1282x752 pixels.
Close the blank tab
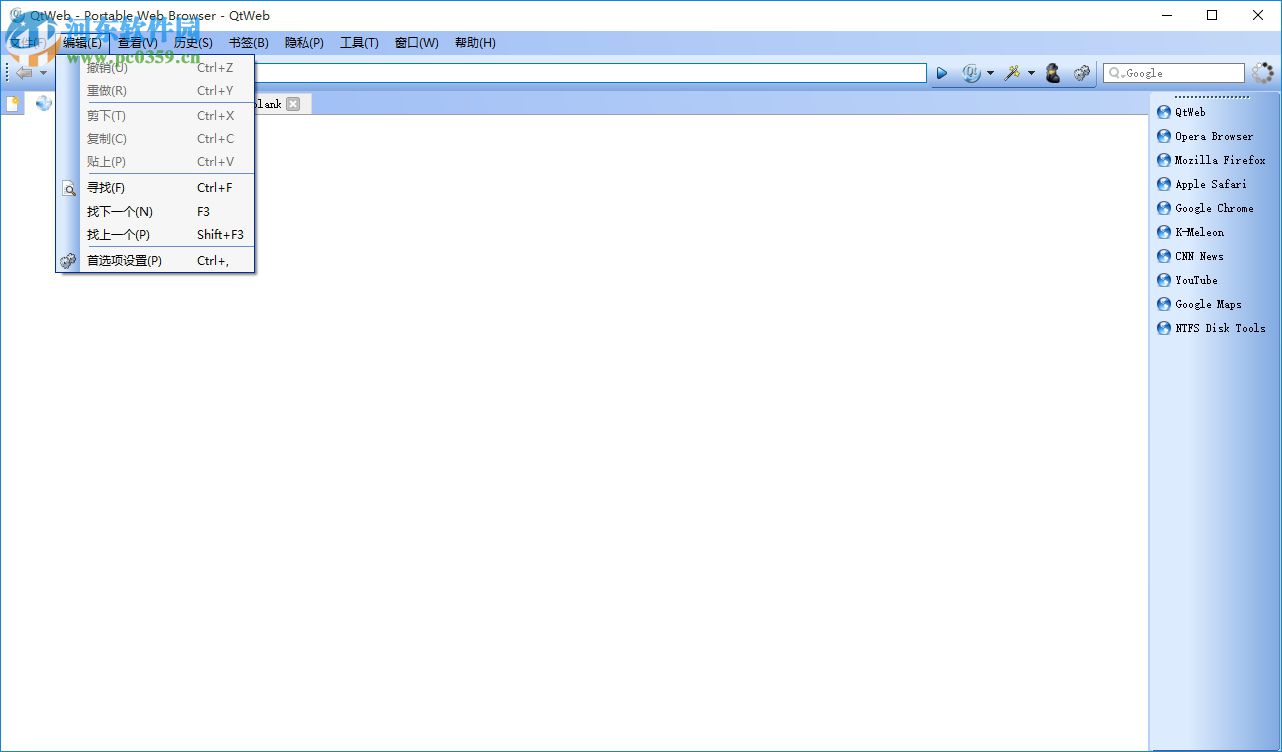tap(293, 104)
